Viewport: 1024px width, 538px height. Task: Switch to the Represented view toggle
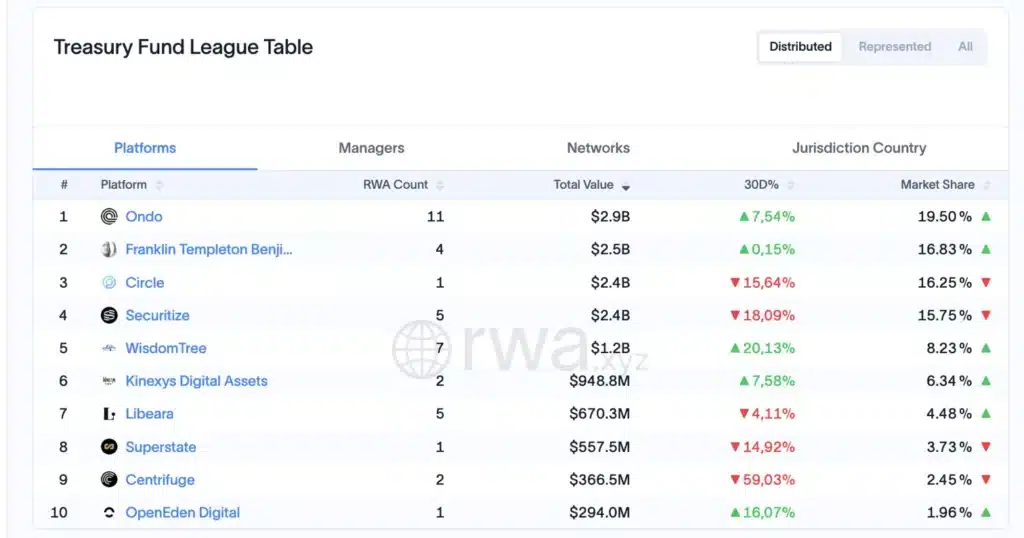tap(895, 47)
